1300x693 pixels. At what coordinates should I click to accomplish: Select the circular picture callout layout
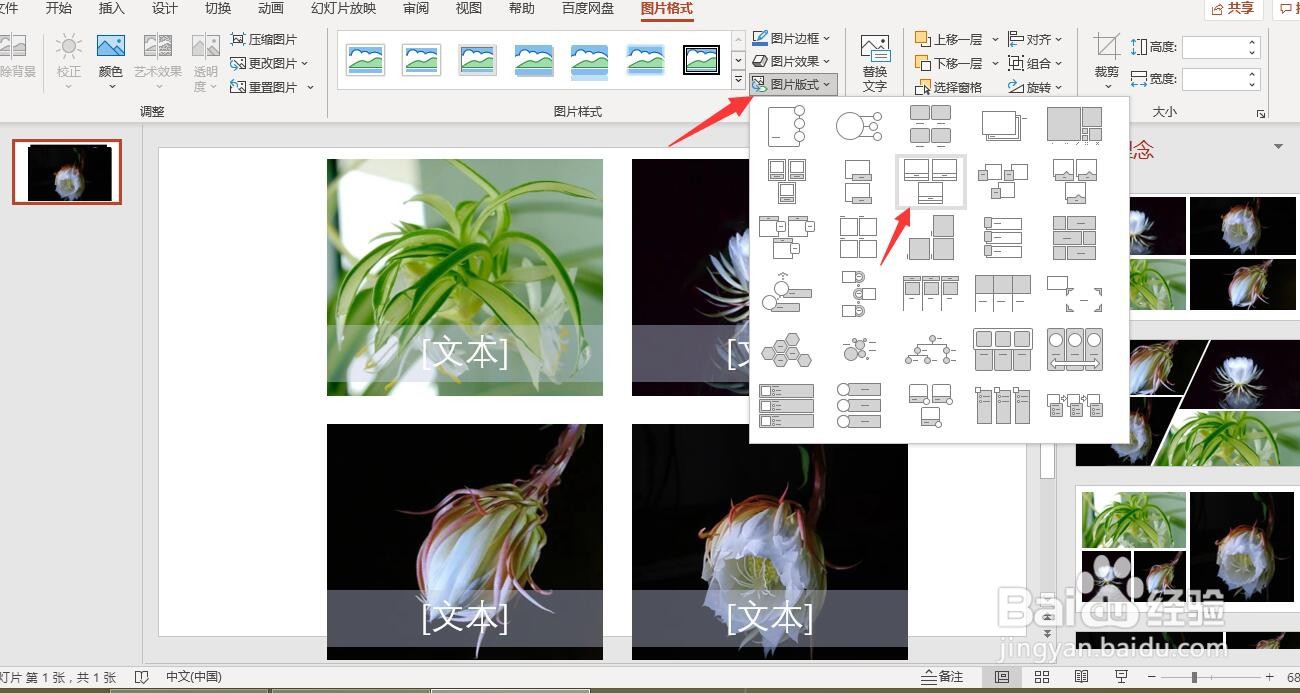point(858,125)
